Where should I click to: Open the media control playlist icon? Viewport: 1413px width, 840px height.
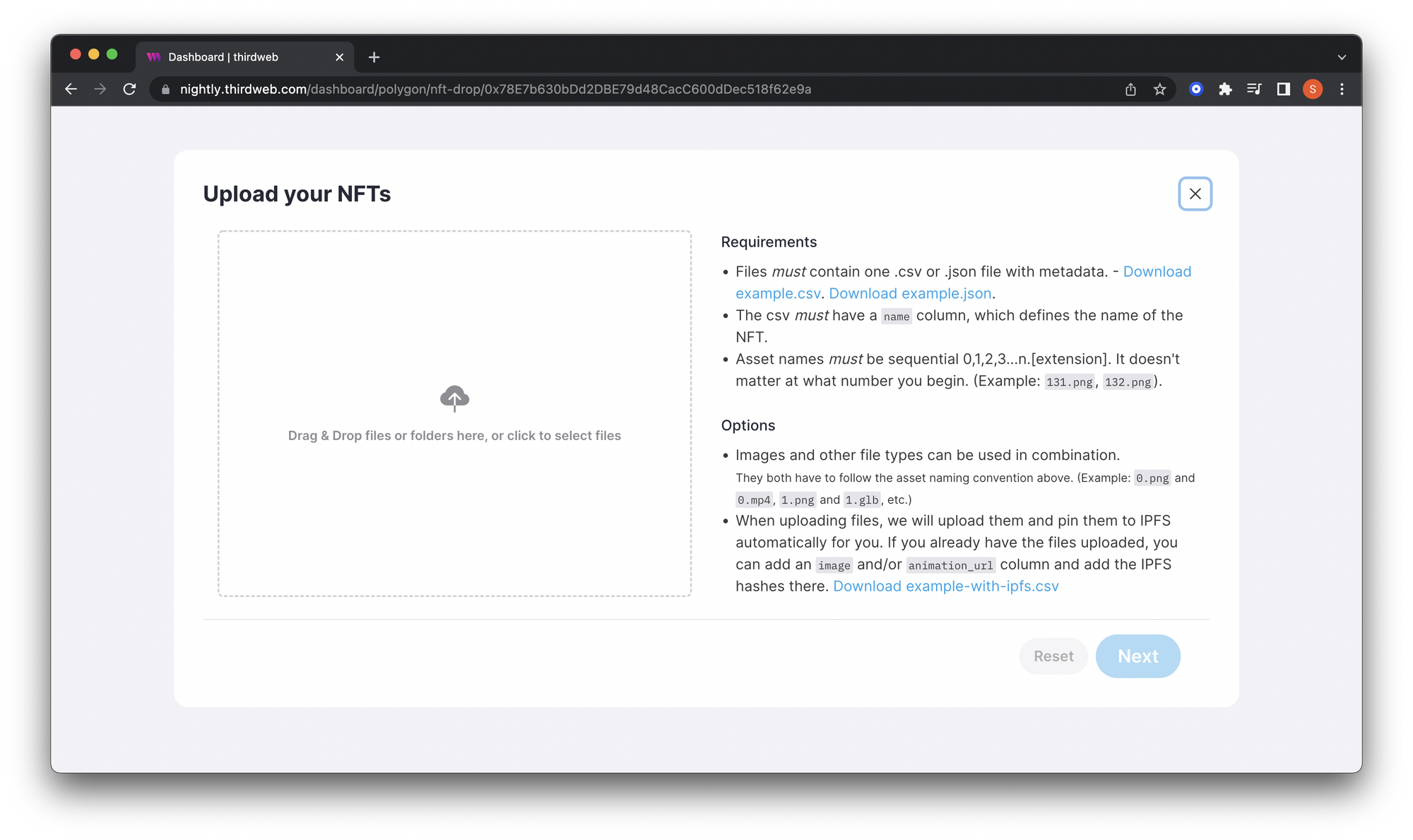1254,89
